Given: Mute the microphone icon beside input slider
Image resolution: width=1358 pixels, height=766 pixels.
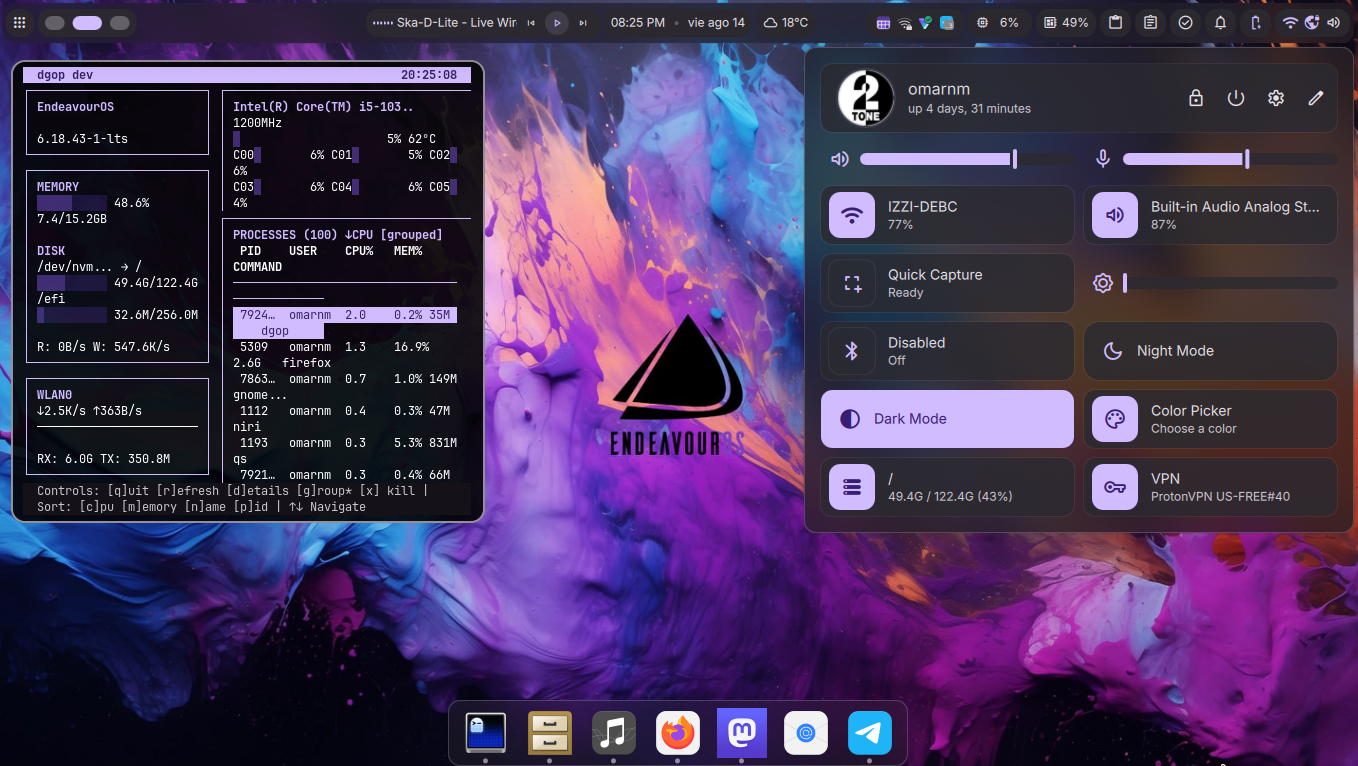Looking at the screenshot, I should tap(1103, 159).
